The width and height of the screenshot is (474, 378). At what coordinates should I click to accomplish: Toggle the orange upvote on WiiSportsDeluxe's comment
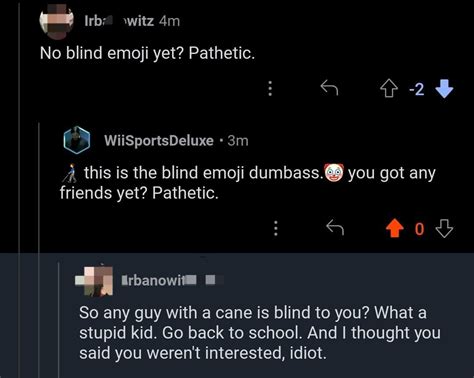pos(395,228)
